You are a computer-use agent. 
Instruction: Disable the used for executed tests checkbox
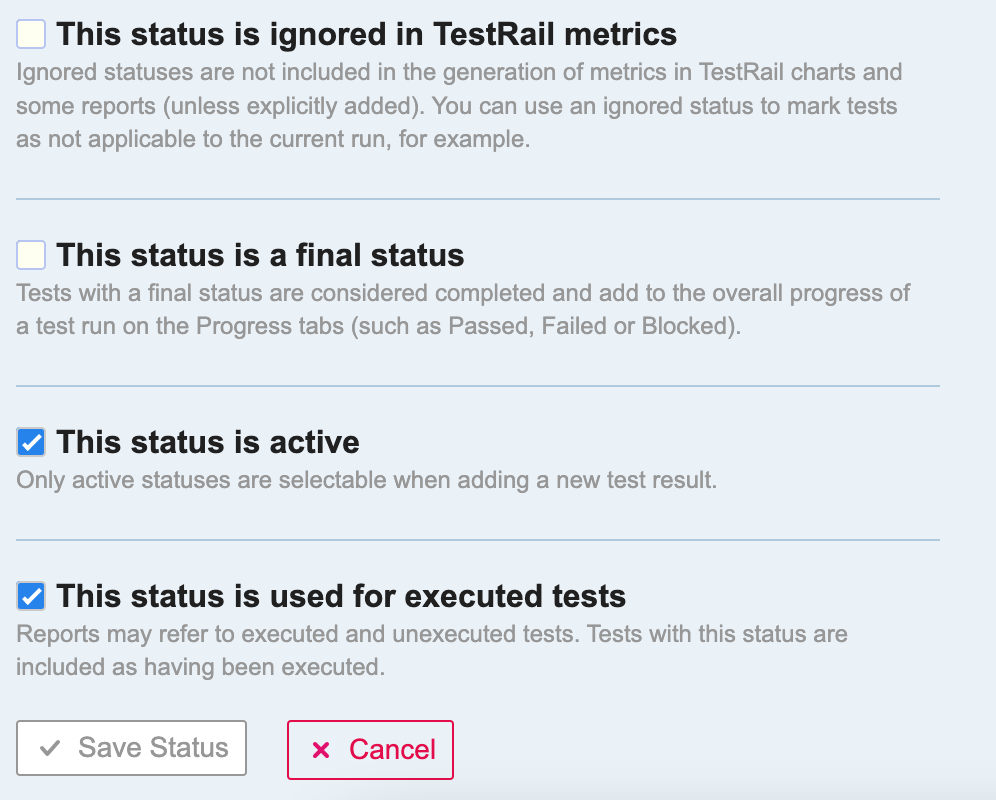31,597
